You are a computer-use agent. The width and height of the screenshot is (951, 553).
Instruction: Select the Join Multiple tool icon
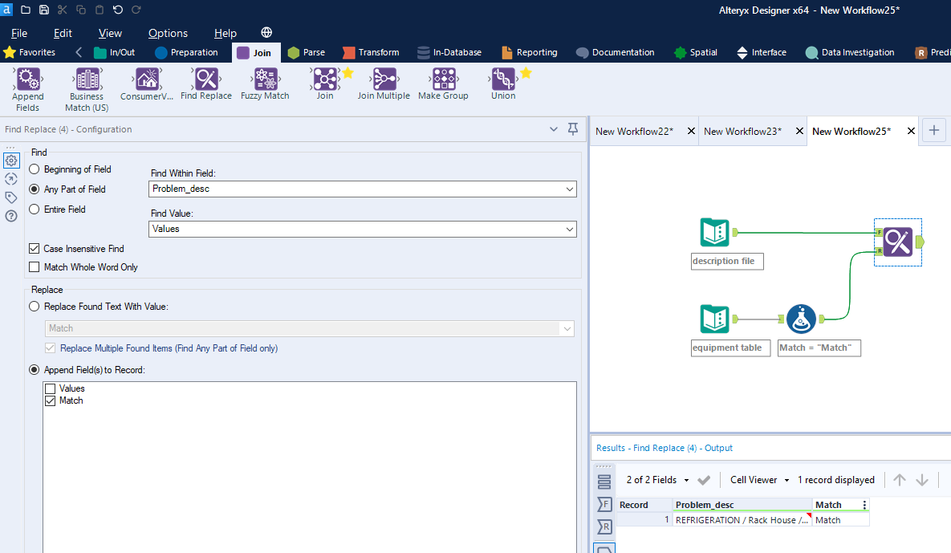[384, 79]
